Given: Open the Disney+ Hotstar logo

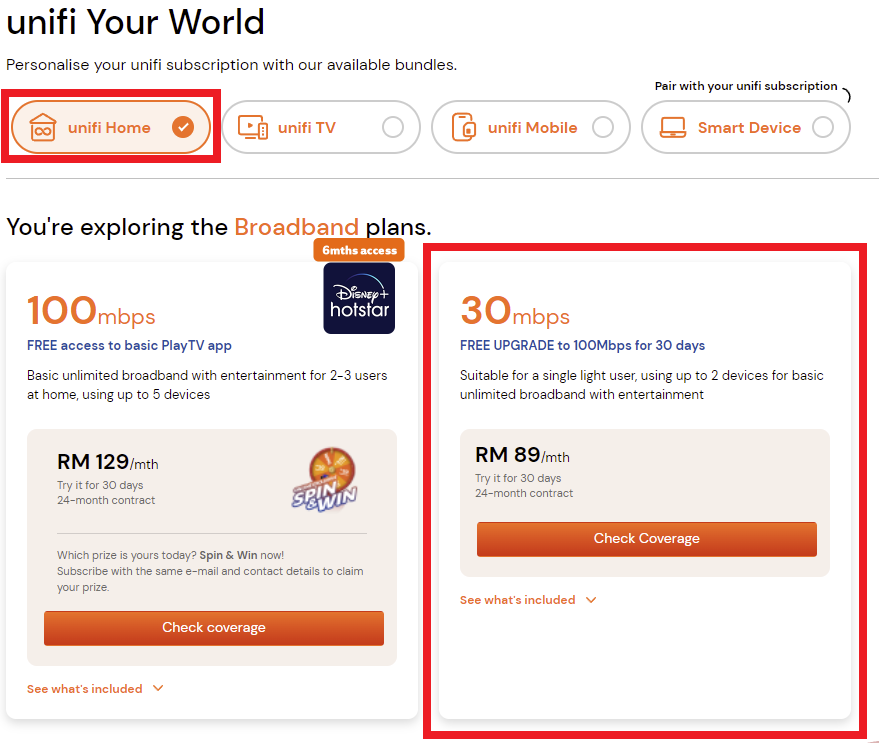Looking at the screenshot, I should (x=359, y=299).
